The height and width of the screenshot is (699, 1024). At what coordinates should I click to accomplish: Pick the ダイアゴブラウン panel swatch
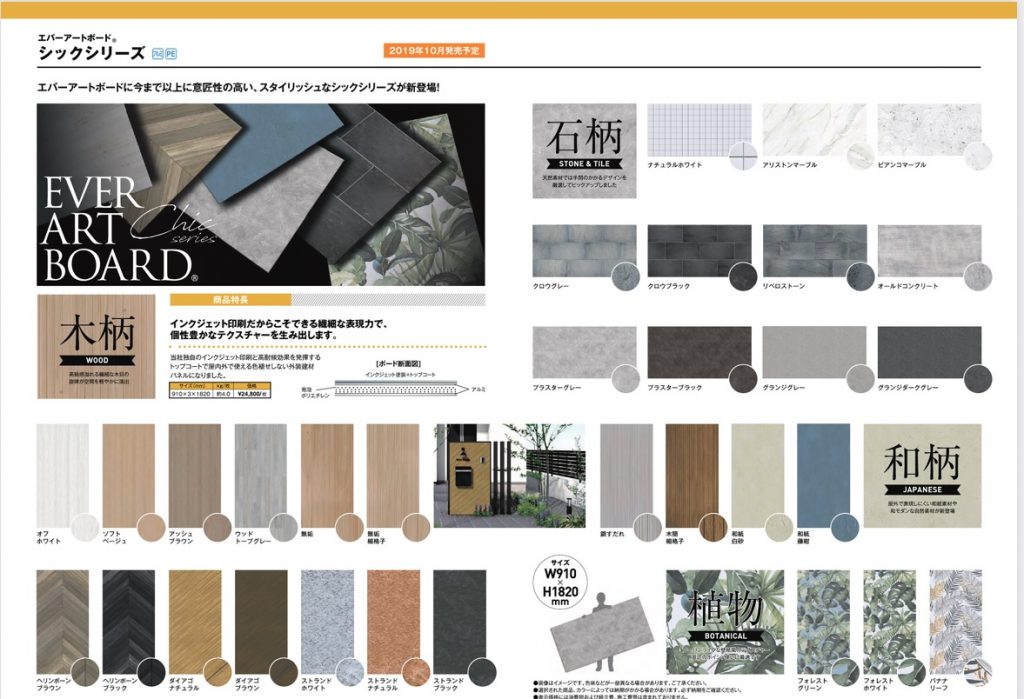[261, 622]
